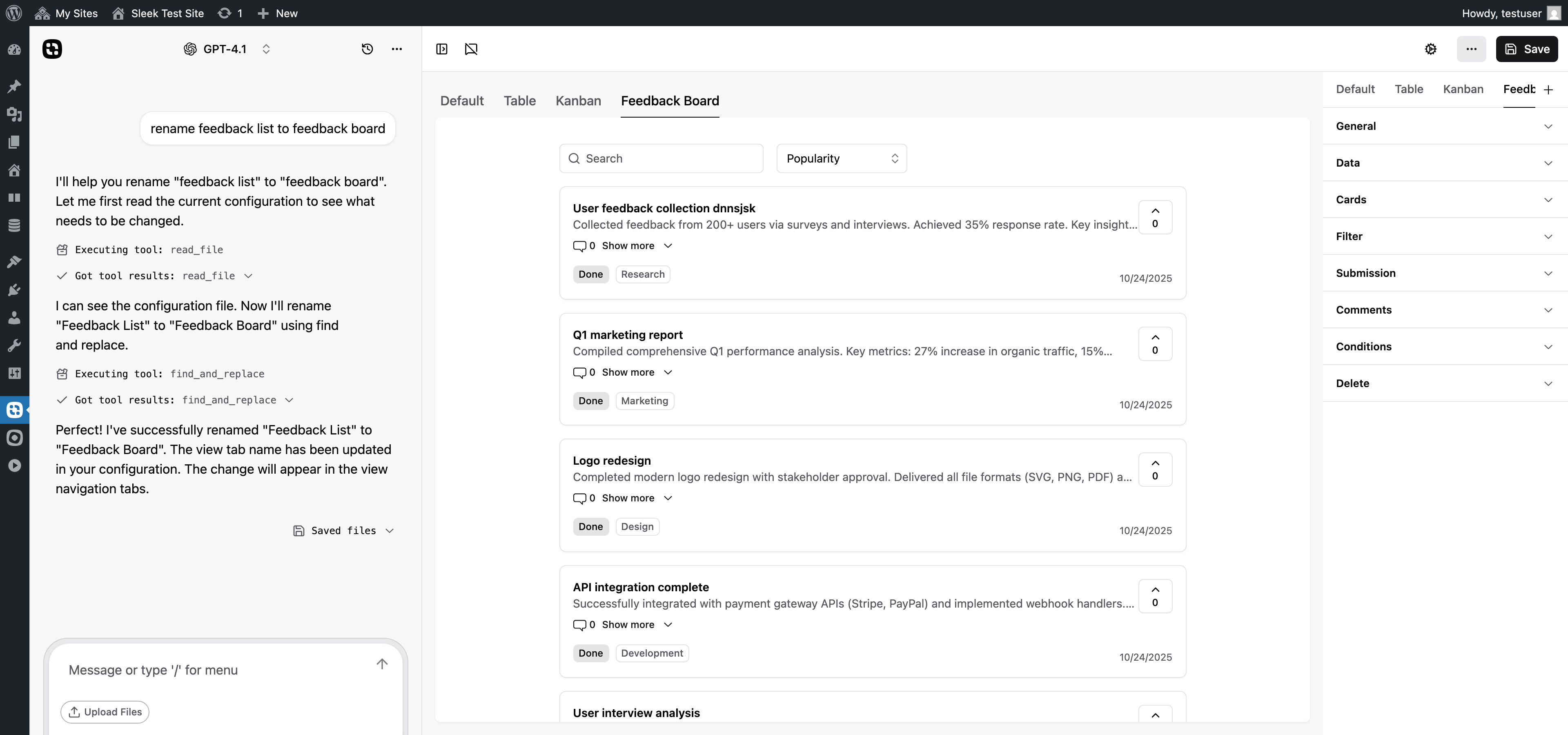Click send message arrow icon
The image size is (1568, 735).
click(x=382, y=664)
